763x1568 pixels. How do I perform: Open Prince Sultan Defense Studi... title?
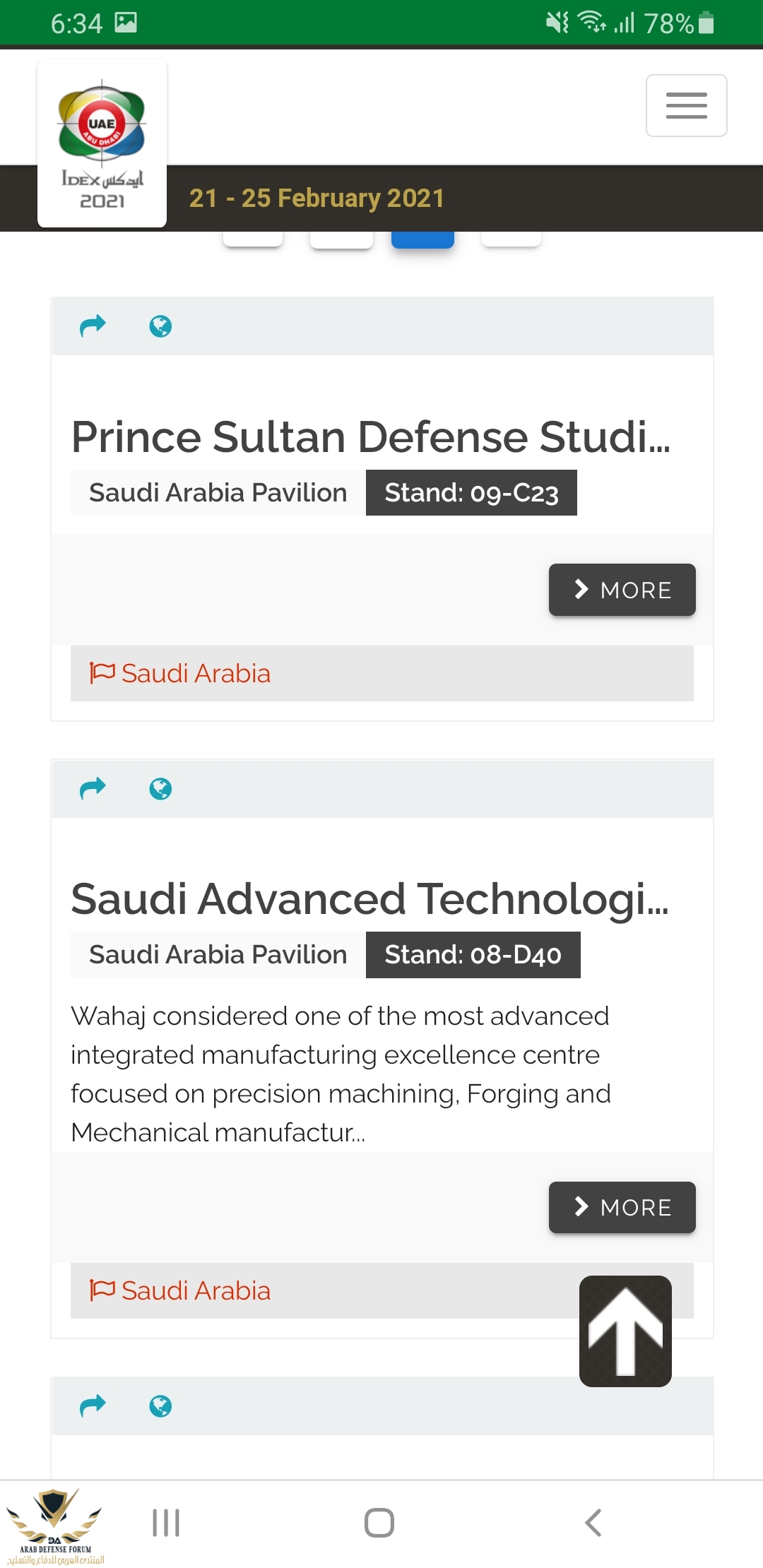coord(371,436)
